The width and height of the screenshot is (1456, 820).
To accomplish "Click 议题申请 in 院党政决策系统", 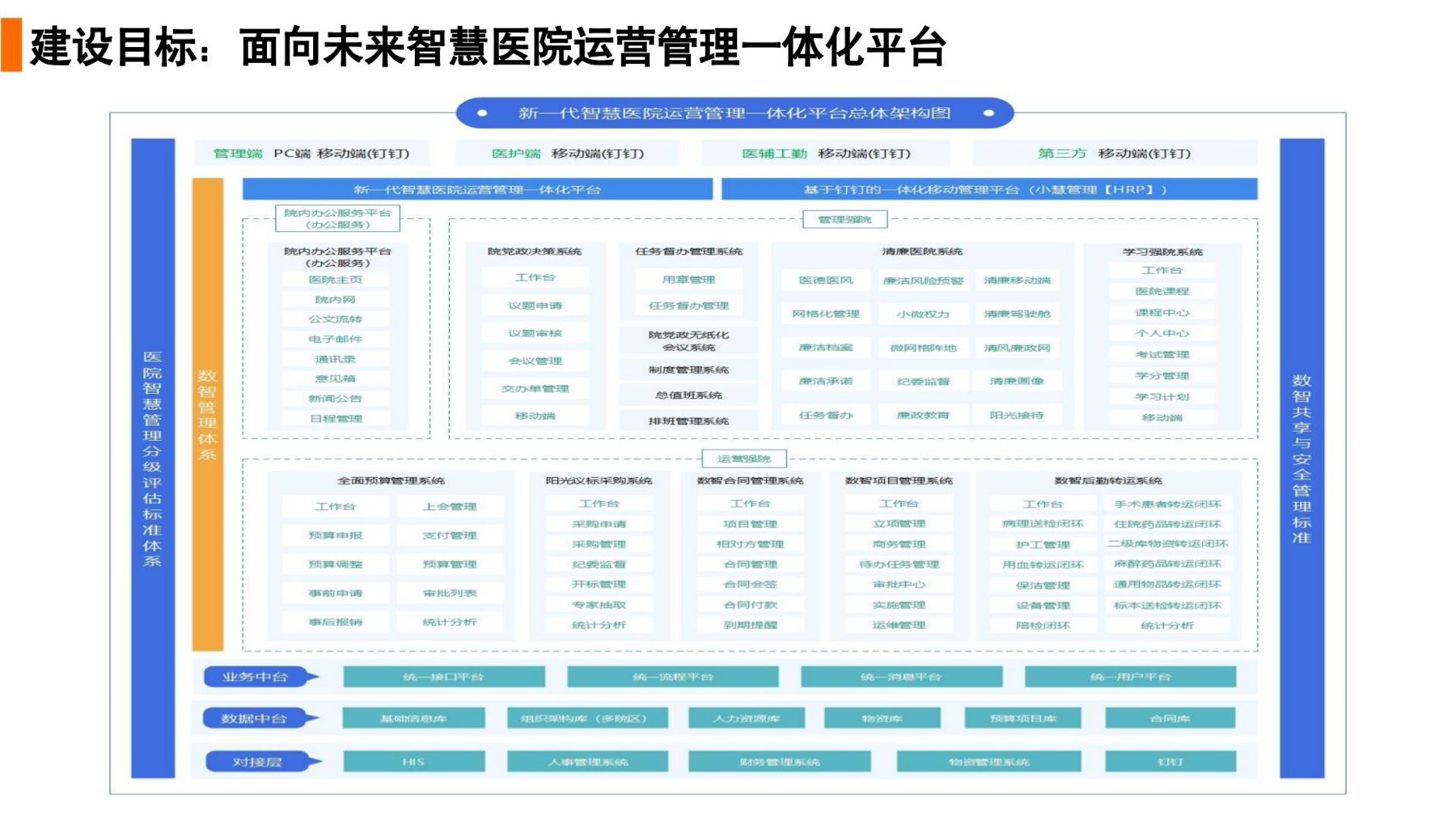I will click(x=535, y=306).
